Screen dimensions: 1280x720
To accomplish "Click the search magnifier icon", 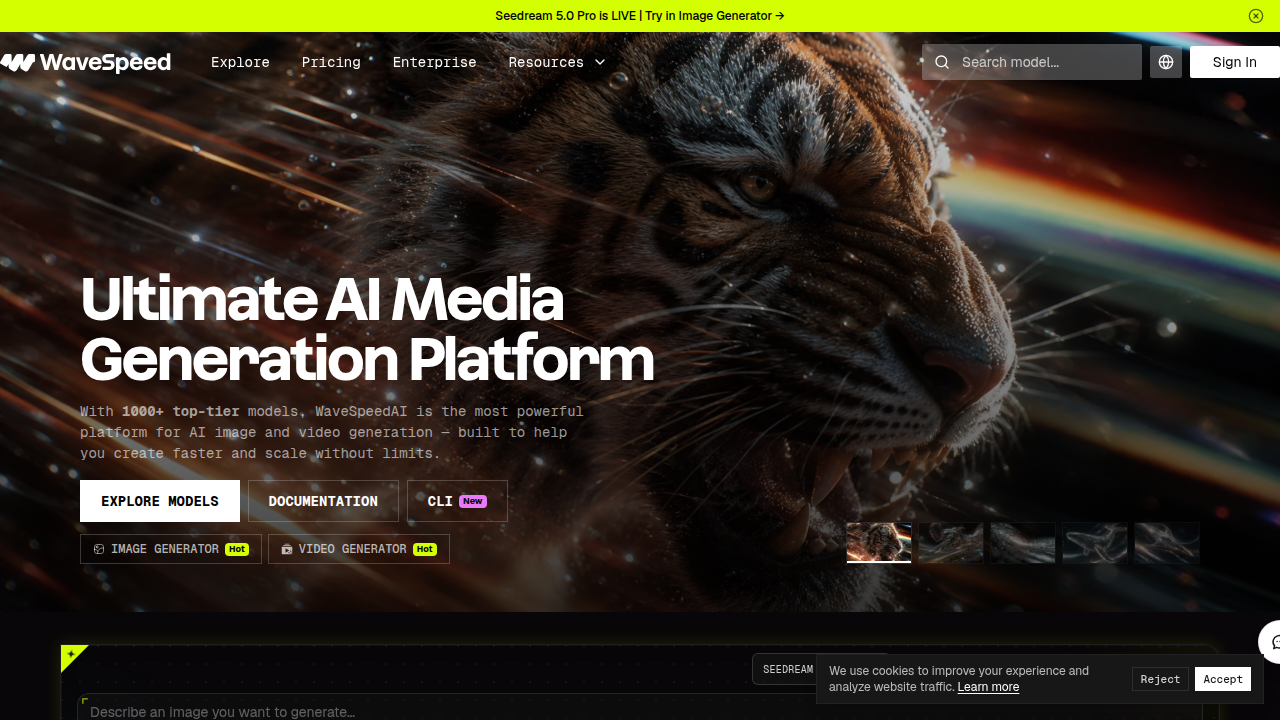I will (x=942, y=62).
